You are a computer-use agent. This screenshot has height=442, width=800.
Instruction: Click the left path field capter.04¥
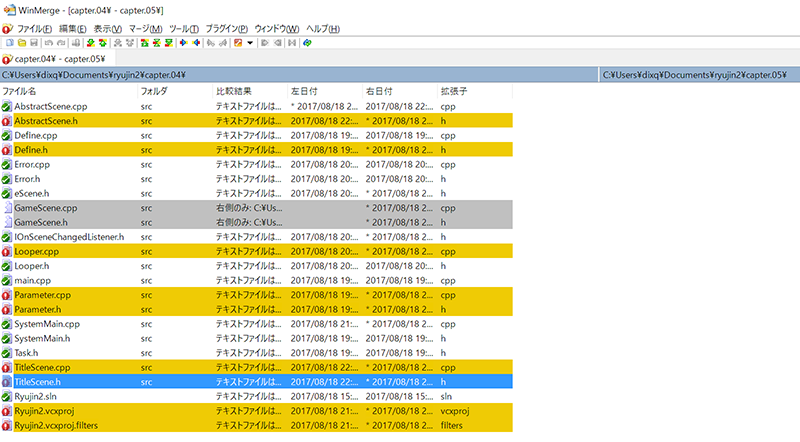(x=299, y=75)
